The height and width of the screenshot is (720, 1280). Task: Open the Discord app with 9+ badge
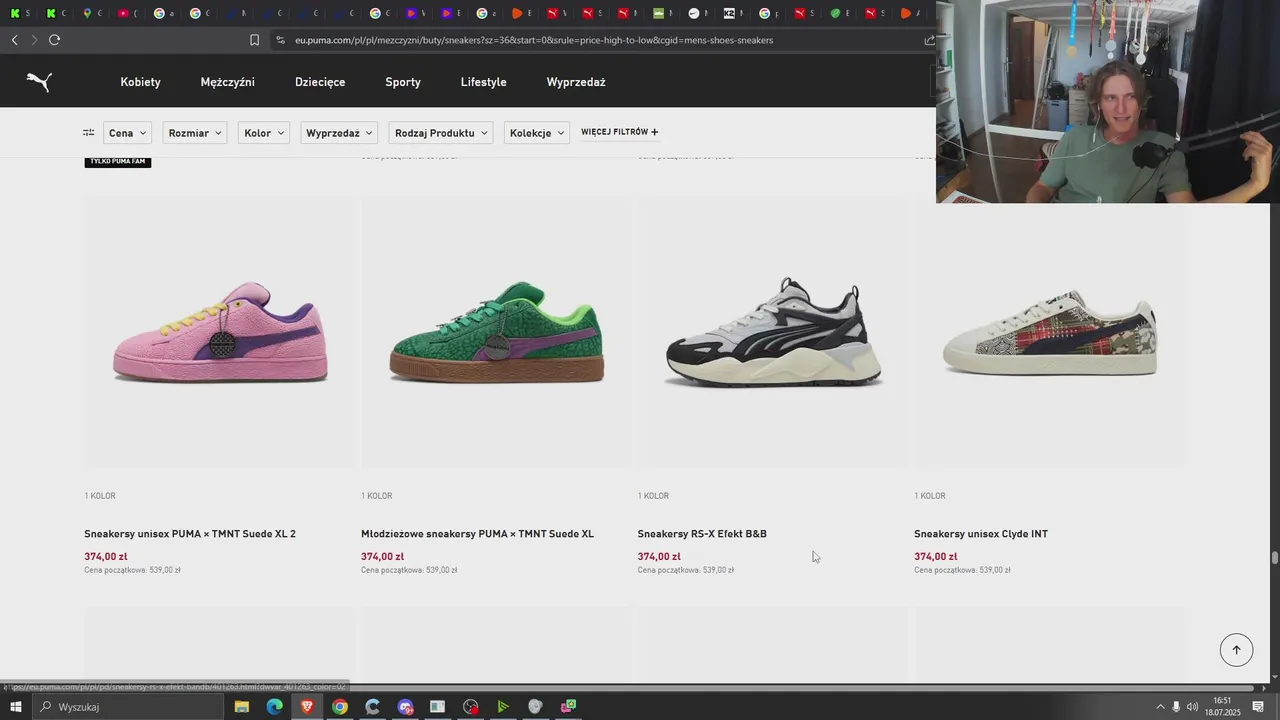click(405, 707)
